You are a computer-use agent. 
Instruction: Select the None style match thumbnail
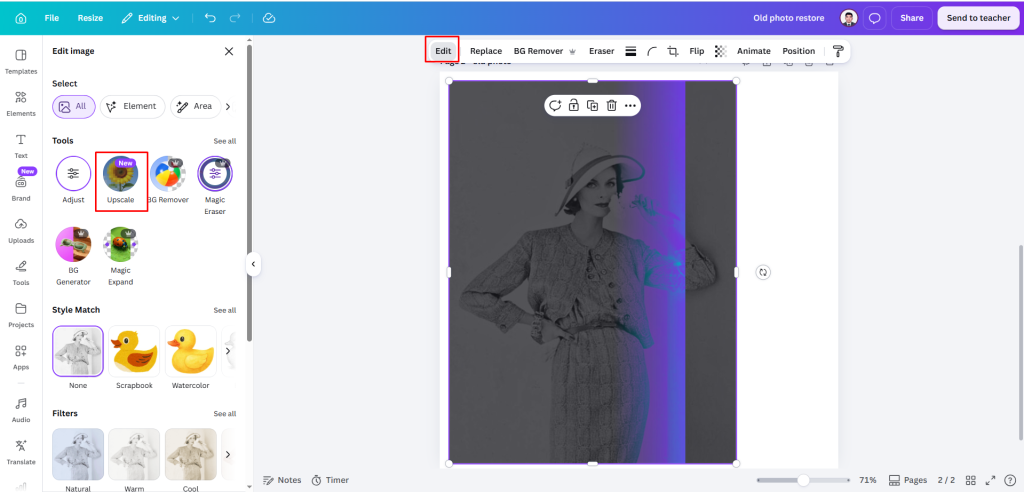click(78, 351)
